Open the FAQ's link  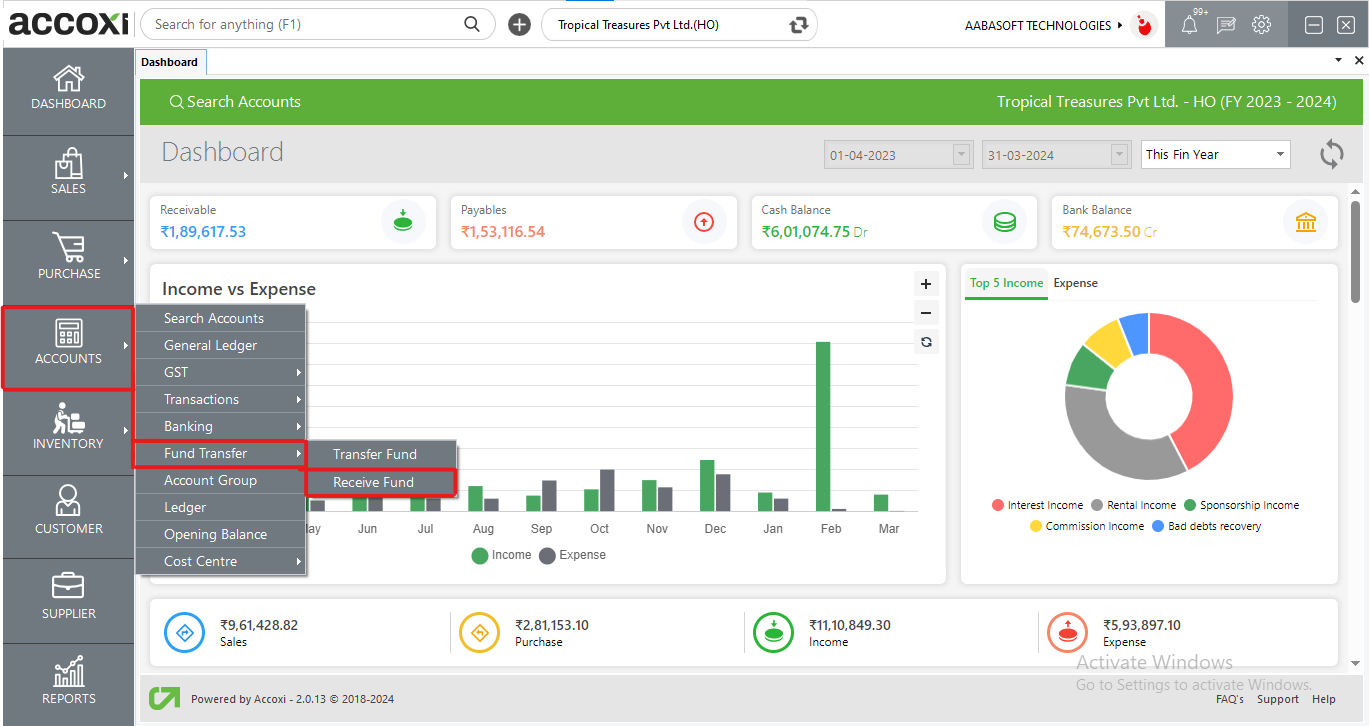[1230, 699]
